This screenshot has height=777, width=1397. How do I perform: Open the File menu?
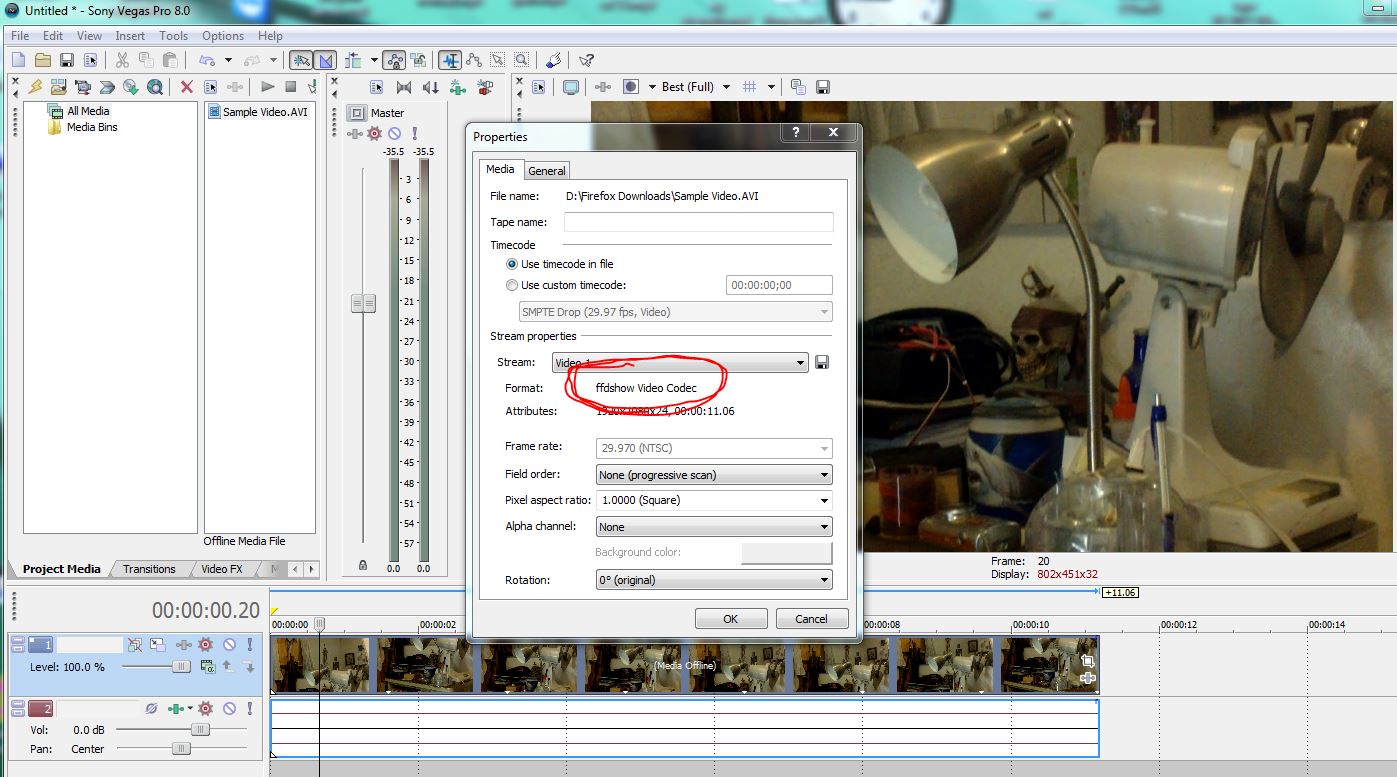pos(20,36)
